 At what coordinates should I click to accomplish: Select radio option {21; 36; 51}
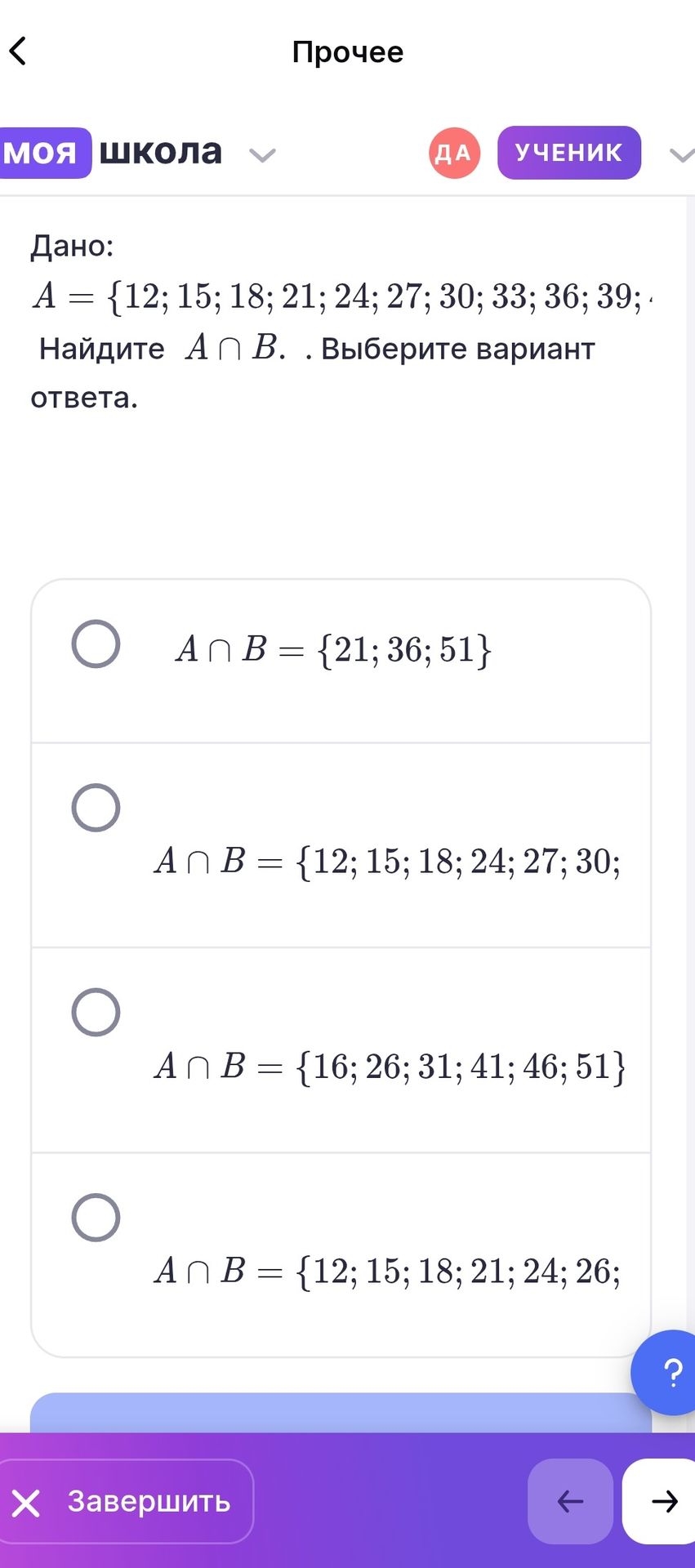coord(96,644)
